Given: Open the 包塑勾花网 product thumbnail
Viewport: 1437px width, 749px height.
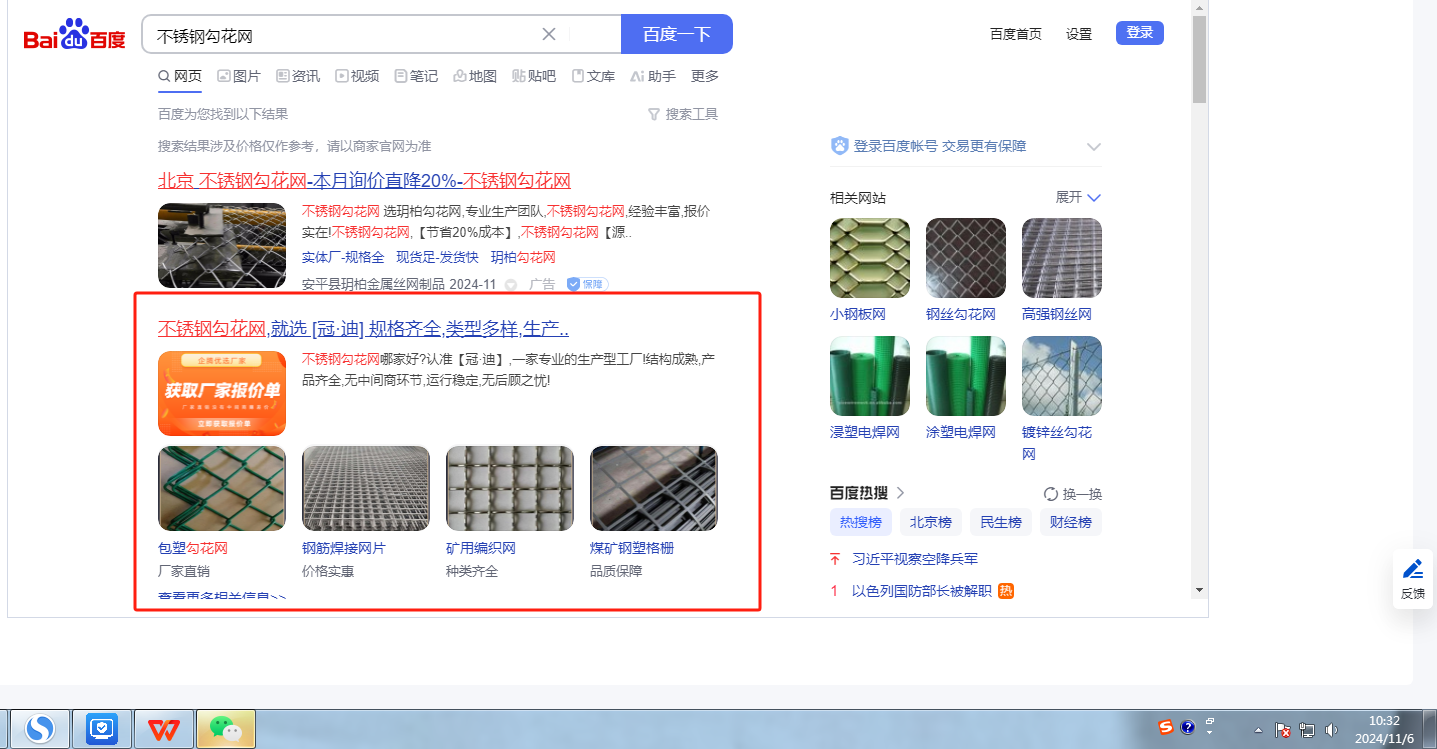Looking at the screenshot, I should [222, 488].
